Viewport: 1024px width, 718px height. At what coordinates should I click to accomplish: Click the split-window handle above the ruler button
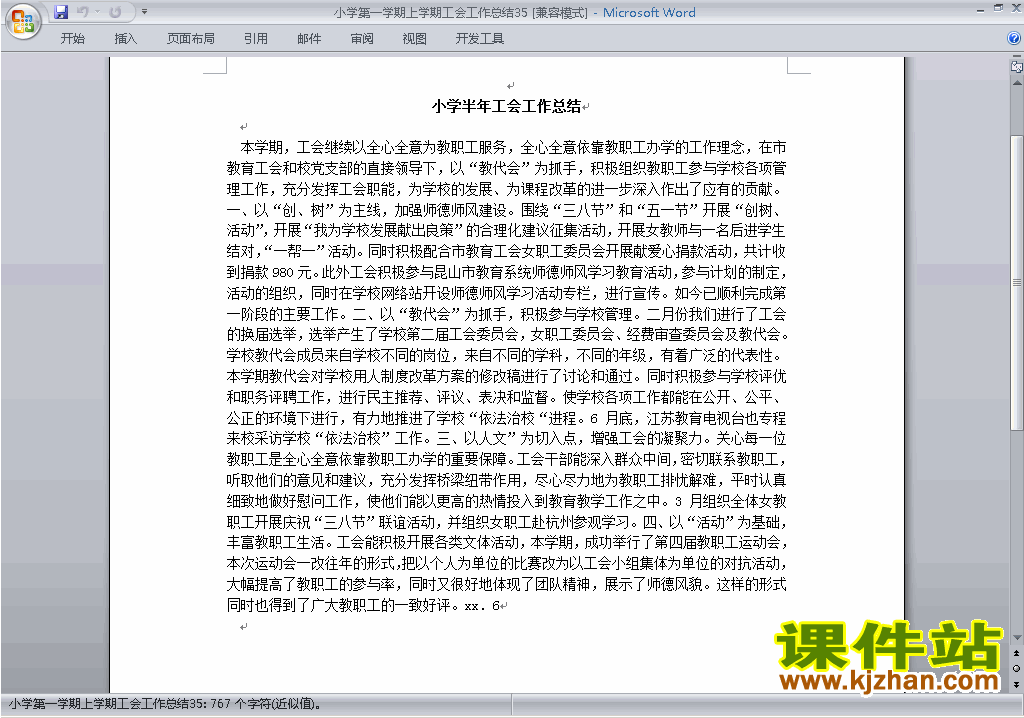(1016, 57)
